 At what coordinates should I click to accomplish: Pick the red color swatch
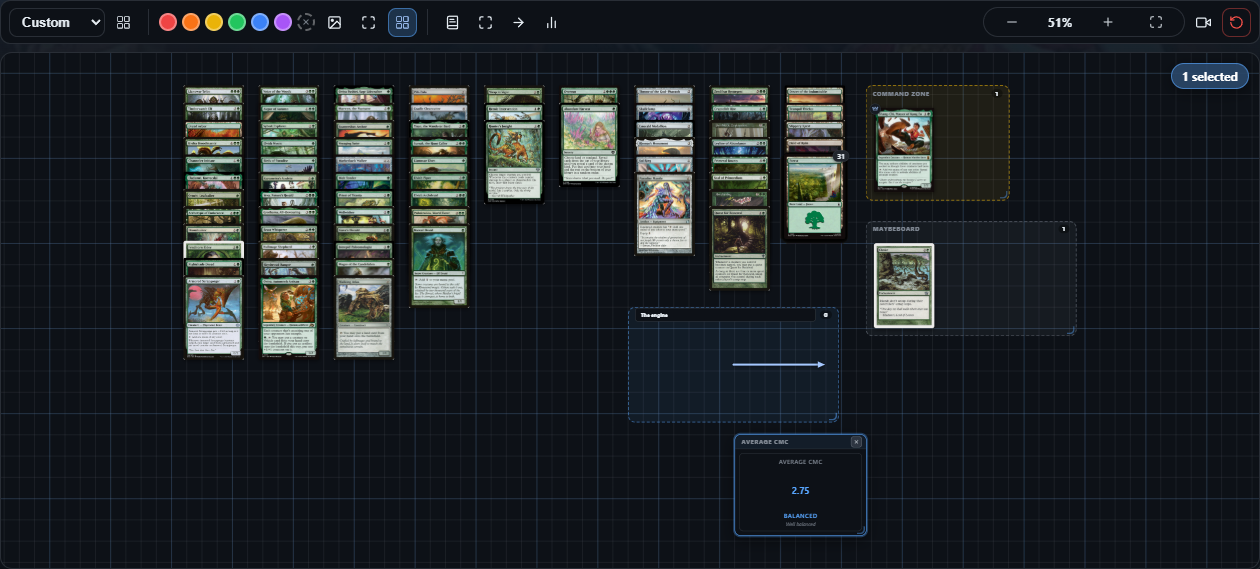click(x=168, y=22)
